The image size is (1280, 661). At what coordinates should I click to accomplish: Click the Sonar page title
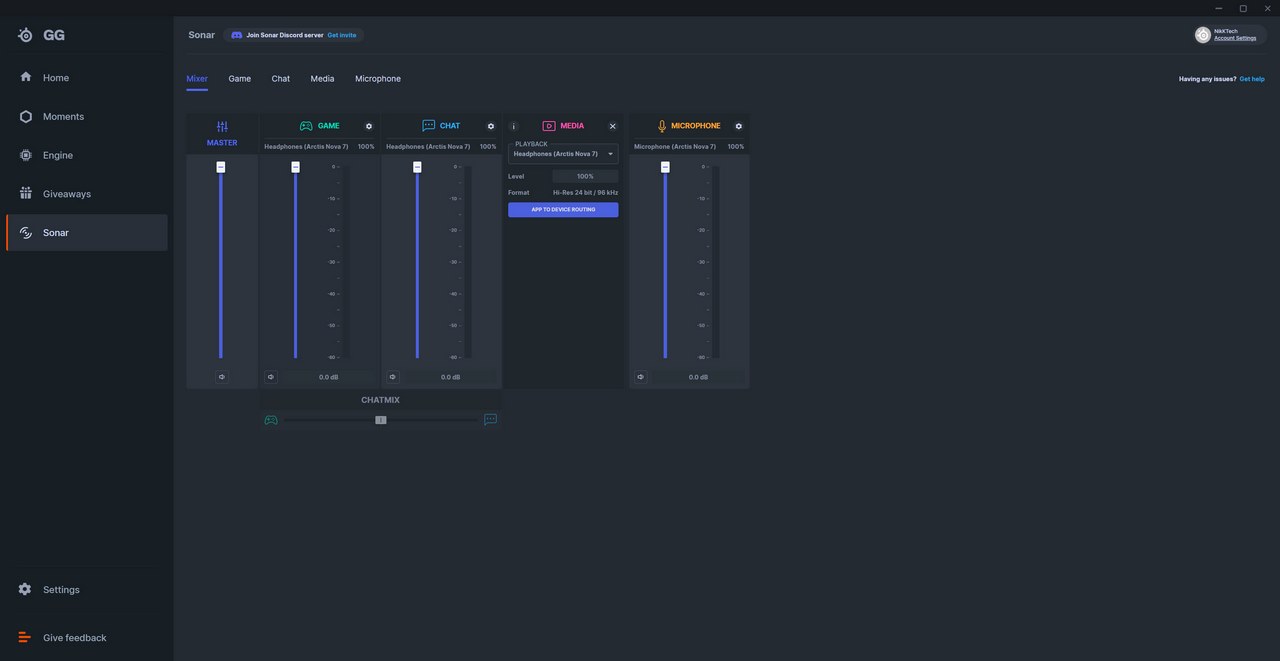point(202,35)
